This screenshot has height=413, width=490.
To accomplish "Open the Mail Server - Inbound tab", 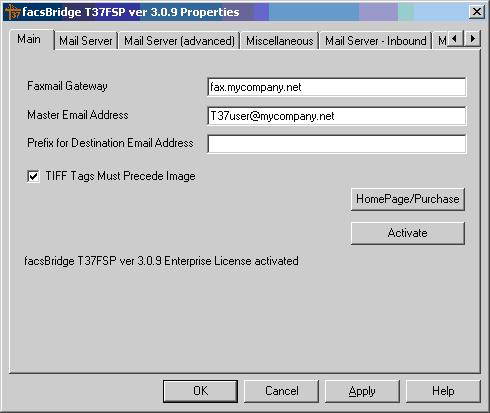I will pos(376,41).
